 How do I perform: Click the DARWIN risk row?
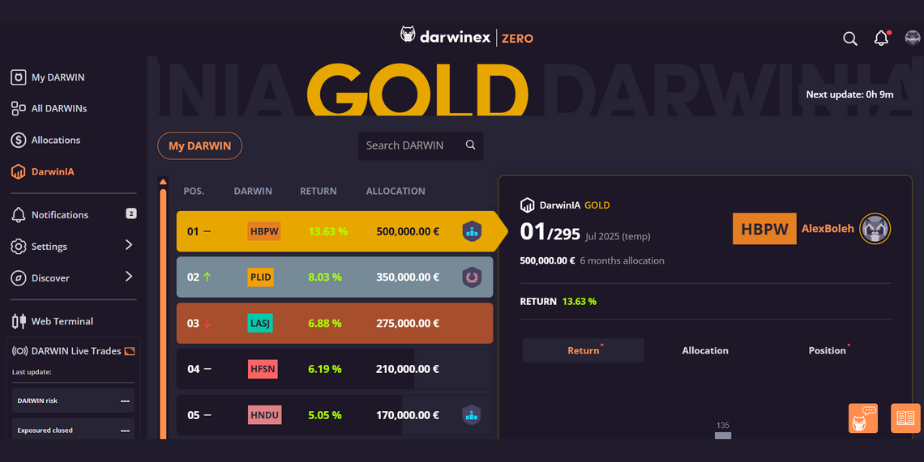(x=73, y=401)
